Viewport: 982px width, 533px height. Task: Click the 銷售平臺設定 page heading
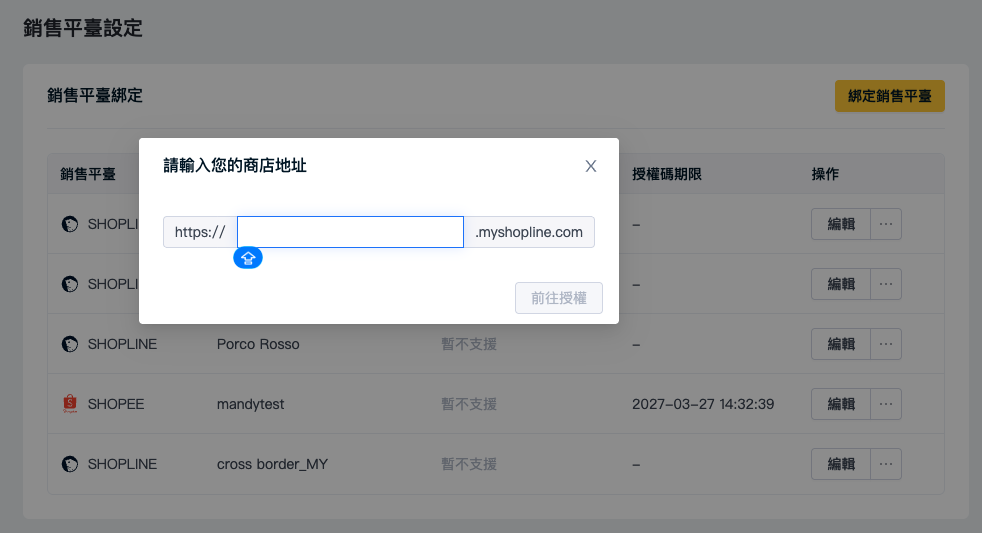click(83, 28)
